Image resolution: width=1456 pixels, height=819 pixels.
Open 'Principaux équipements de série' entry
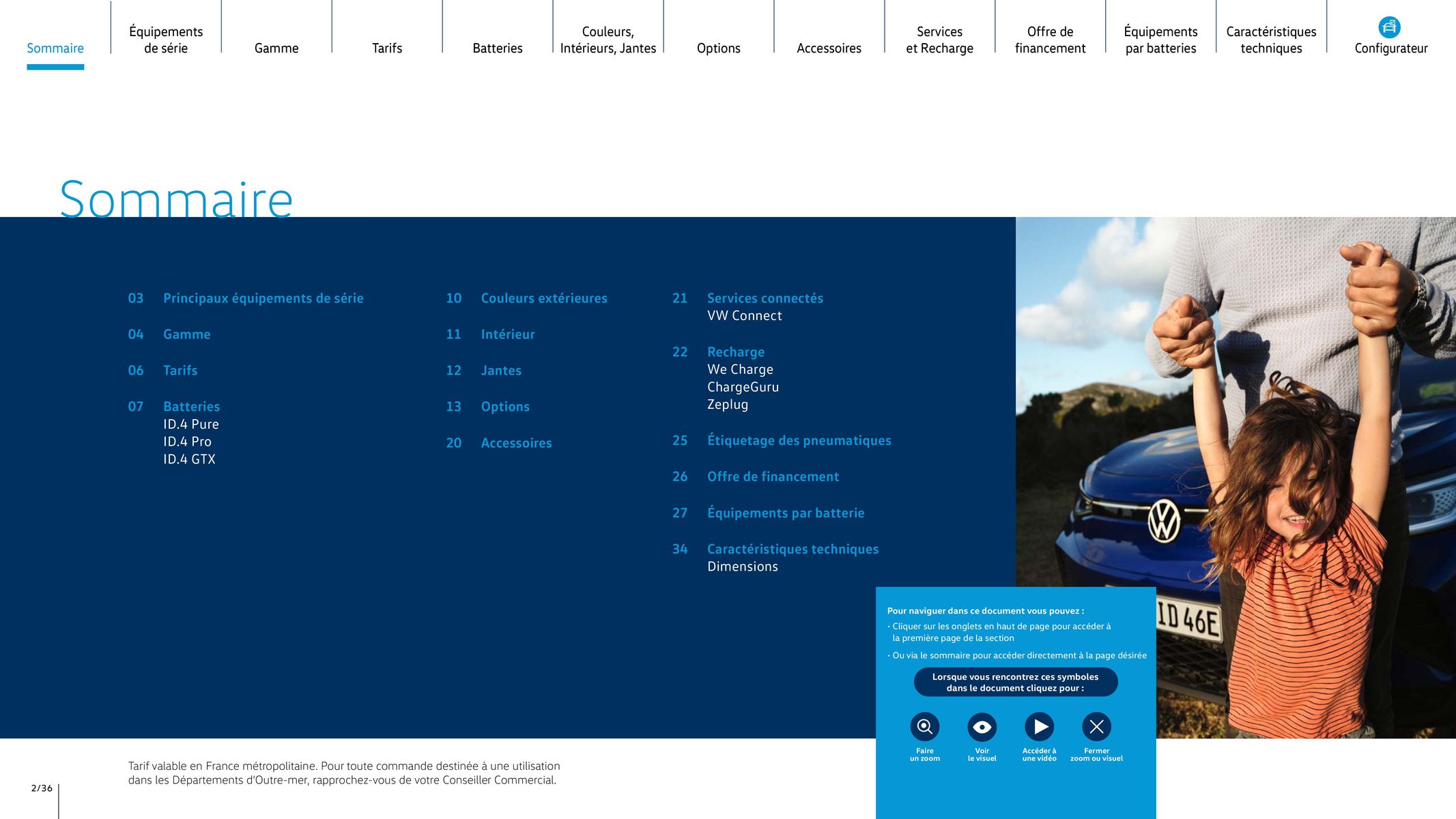point(263,298)
